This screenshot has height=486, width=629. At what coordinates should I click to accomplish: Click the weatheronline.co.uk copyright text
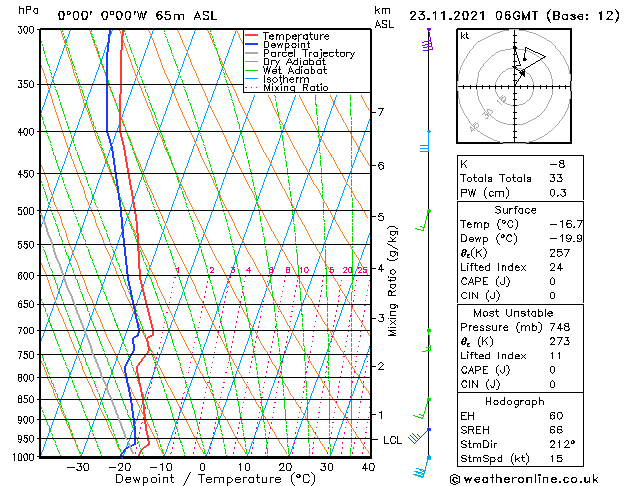[x=524, y=479]
